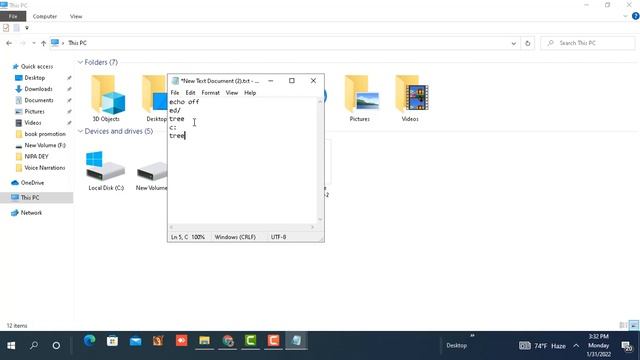
Task: Open Notepad View menu
Action: [232, 93]
